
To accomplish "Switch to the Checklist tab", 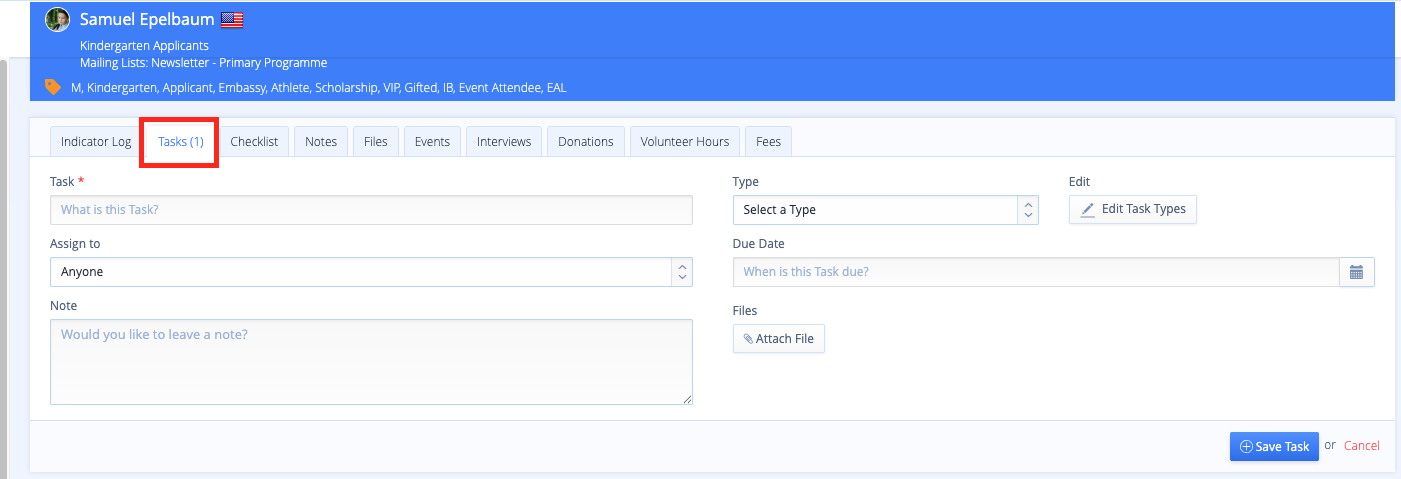I will point(254,142).
